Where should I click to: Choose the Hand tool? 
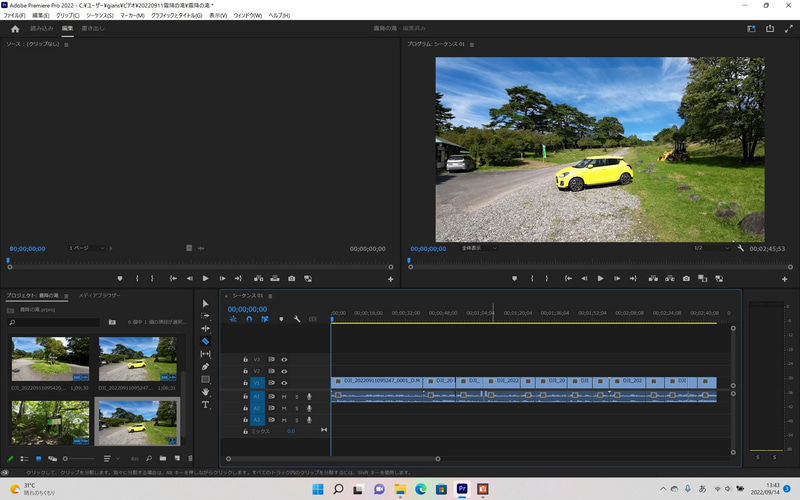pos(206,392)
